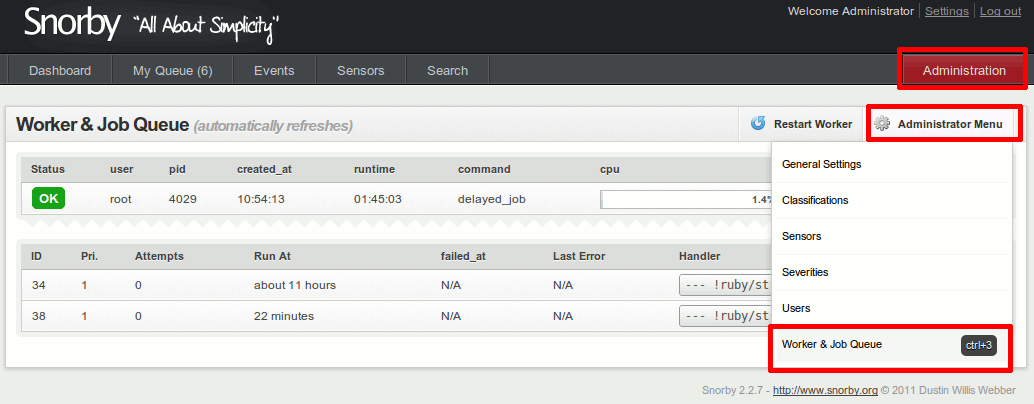
Task: Click the ctrl+3 shortcut badge
Action: pyautogui.click(x=979, y=345)
